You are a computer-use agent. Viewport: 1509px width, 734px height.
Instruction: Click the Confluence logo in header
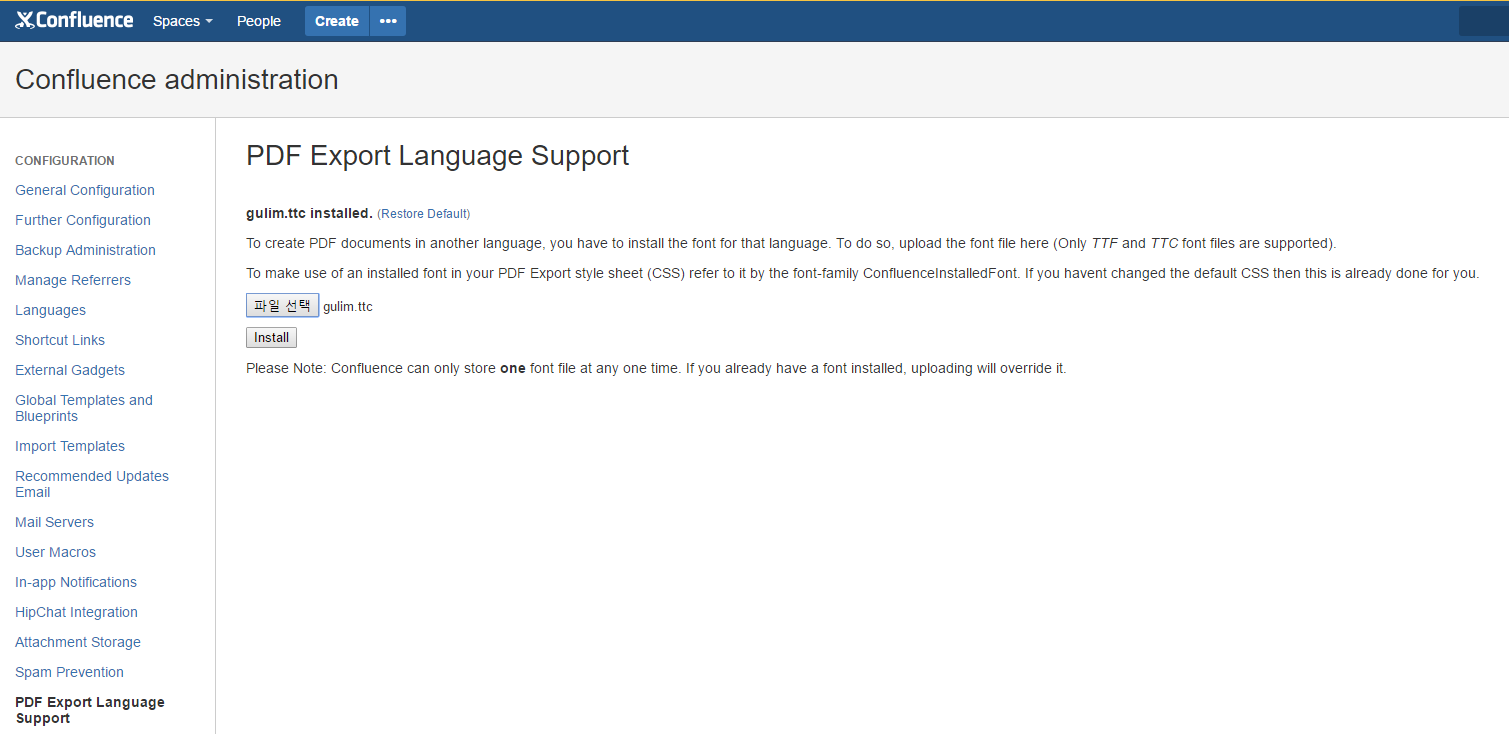click(74, 20)
